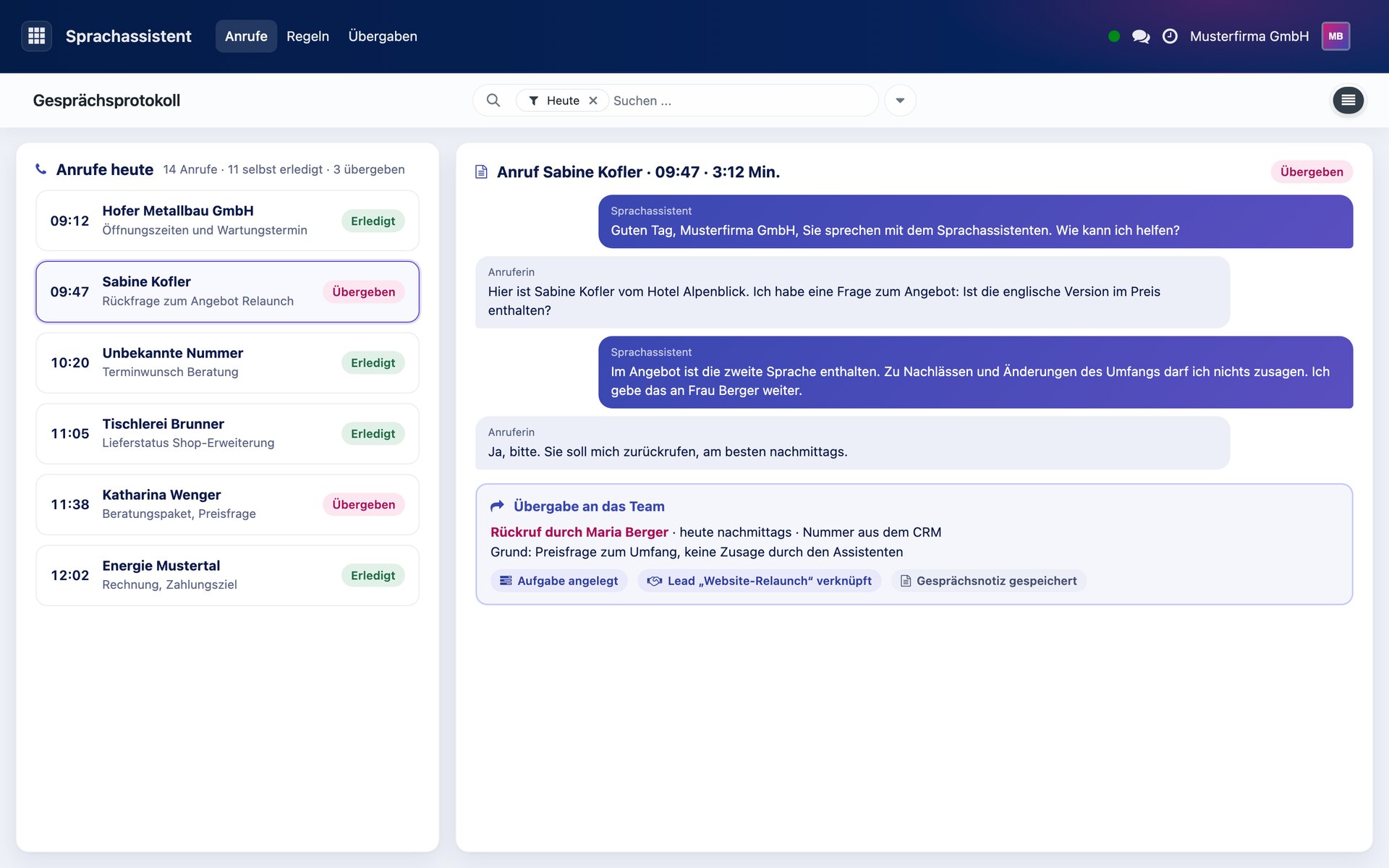1389x868 pixels.
Task: Open the apps grid menu icon
Action: [x=36, y=36]
